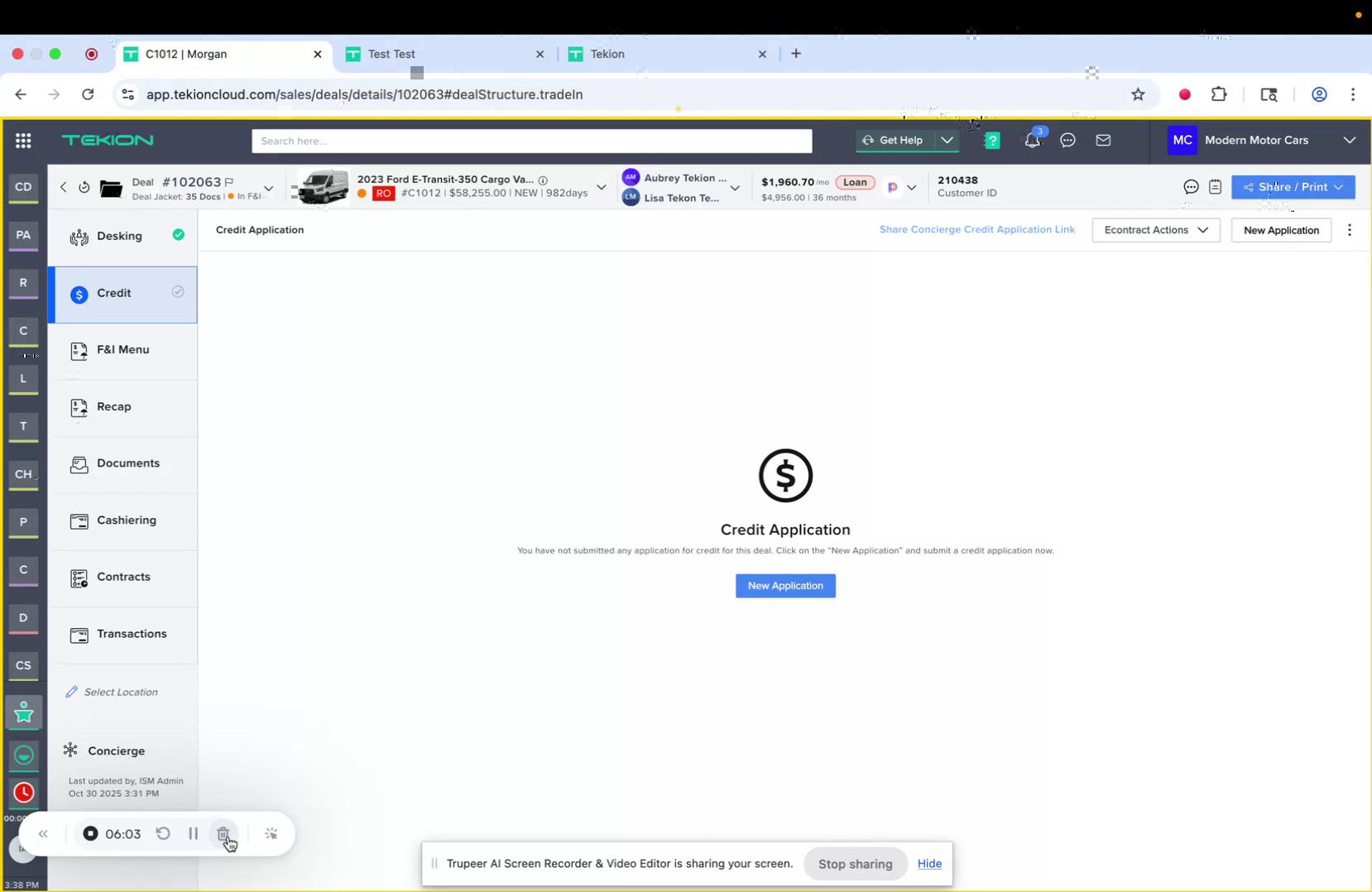Open the notifications bell with 3 alerts

pyautogui.click(x=1032, y=141)
